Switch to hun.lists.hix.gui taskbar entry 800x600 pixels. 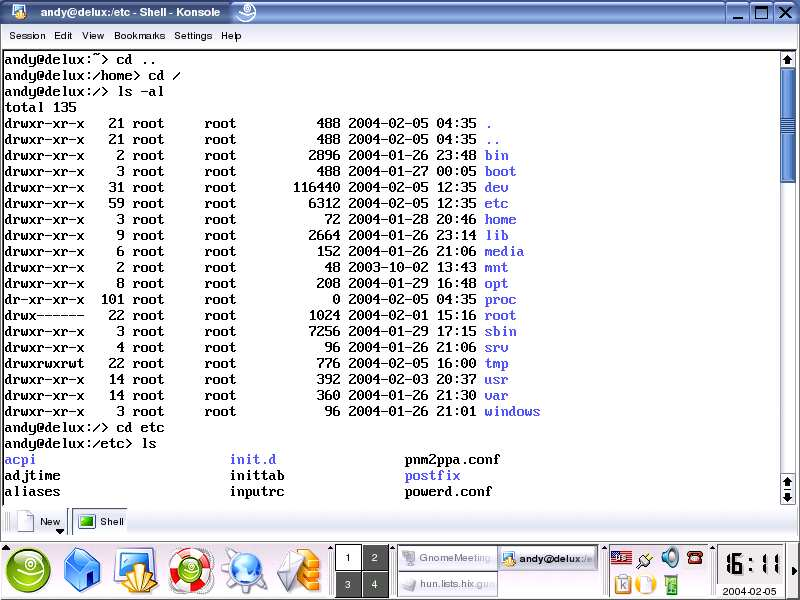pyautogui.click(x=446, y=584)
